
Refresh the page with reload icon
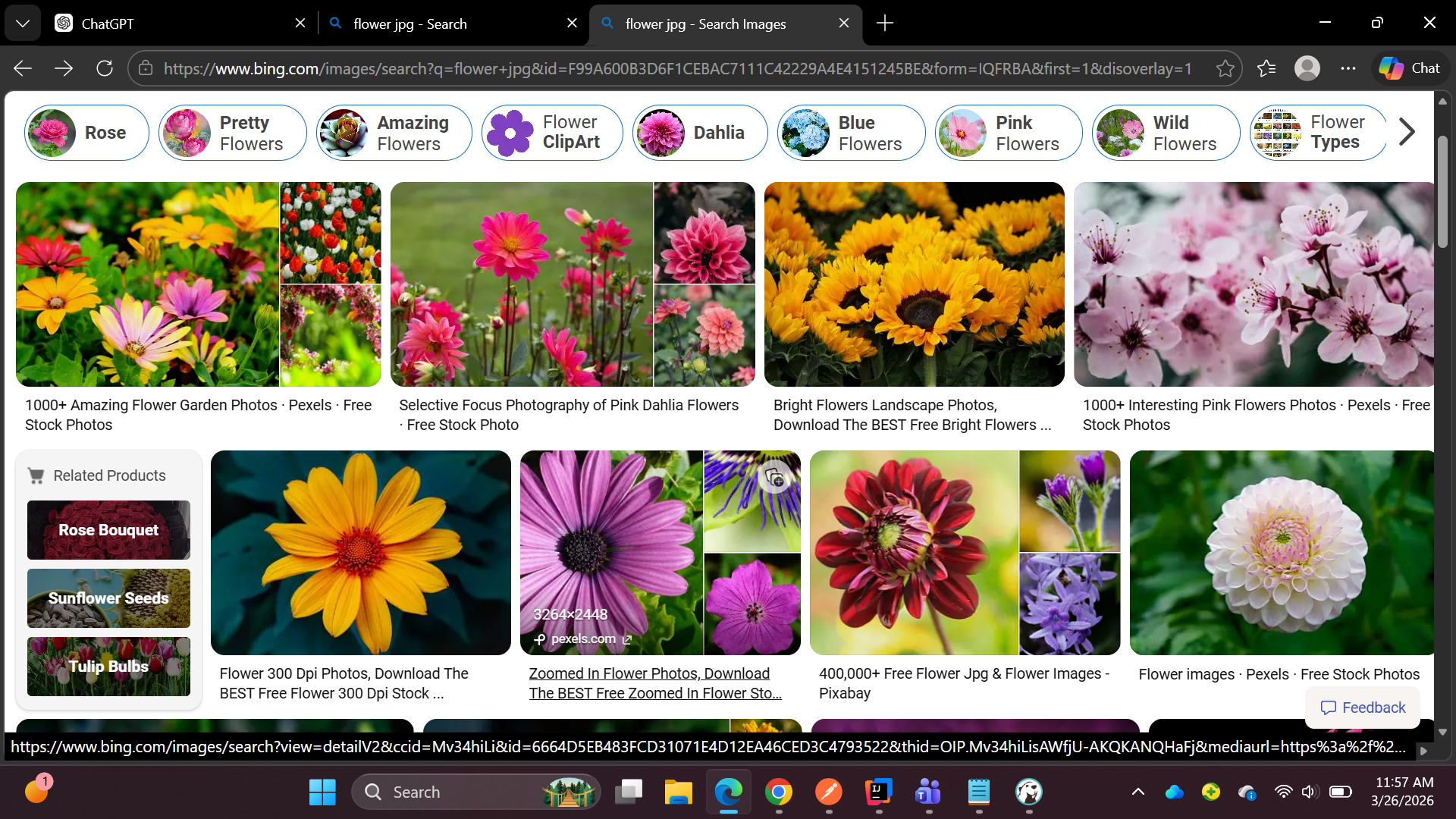(105, 69)
